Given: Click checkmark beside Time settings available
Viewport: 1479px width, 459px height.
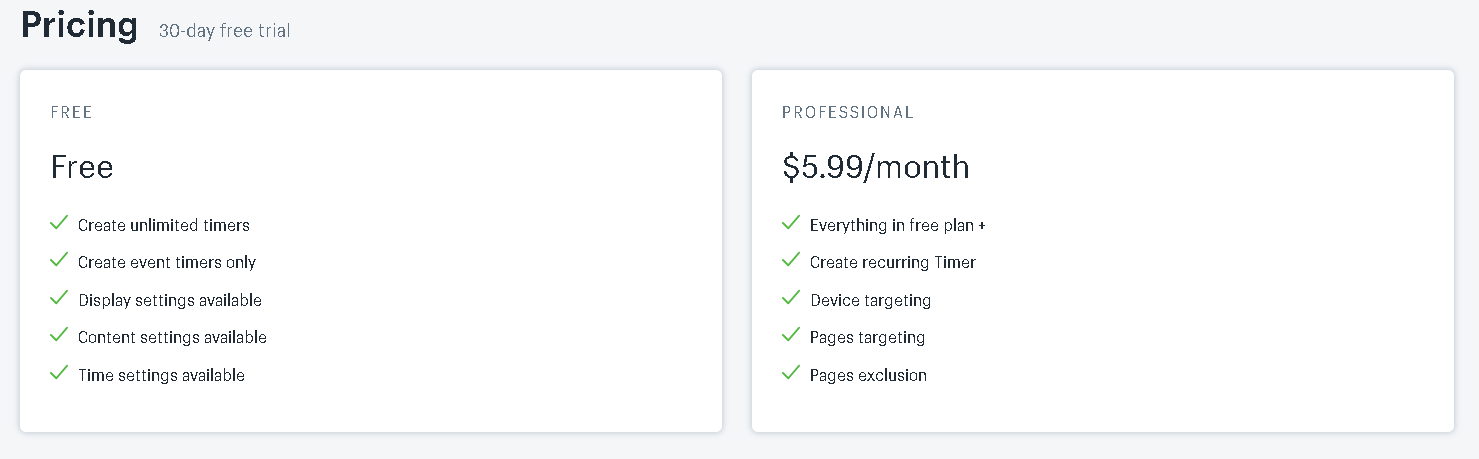Looking at the screenshot, I should click(x=59, y=373).
